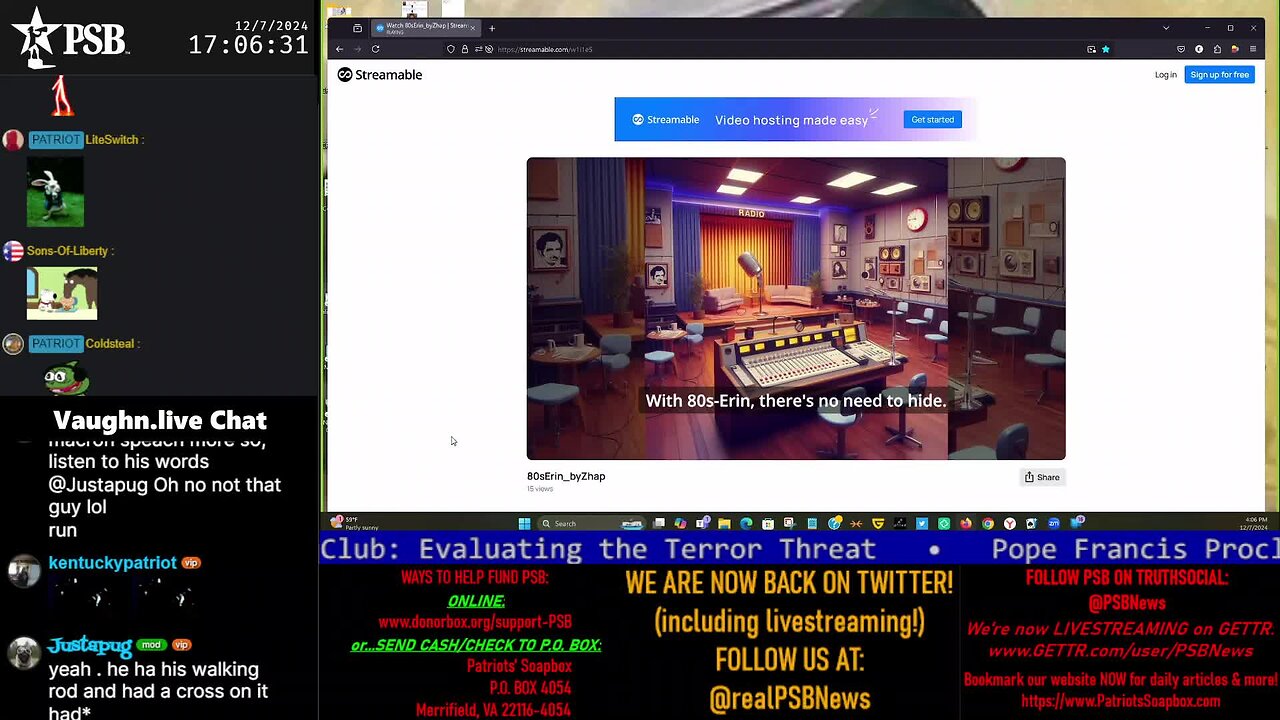The height and width of the screenshot is (720, 1280).
Task: Open File Explorer from the taskbar
Action: (x=724, y=523)
